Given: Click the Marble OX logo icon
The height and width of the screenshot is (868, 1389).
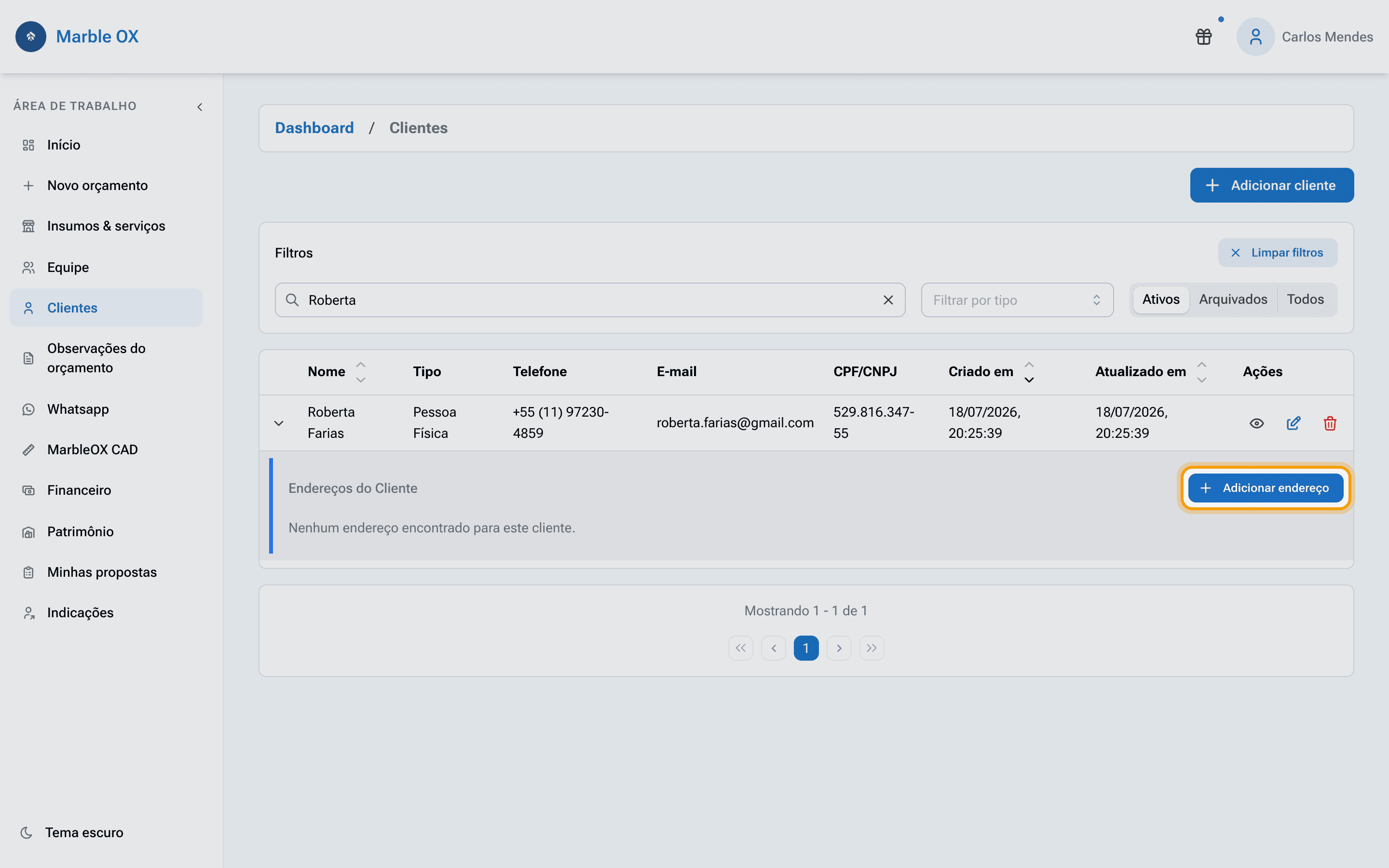Looking at the screenshot, I should 31,37.
